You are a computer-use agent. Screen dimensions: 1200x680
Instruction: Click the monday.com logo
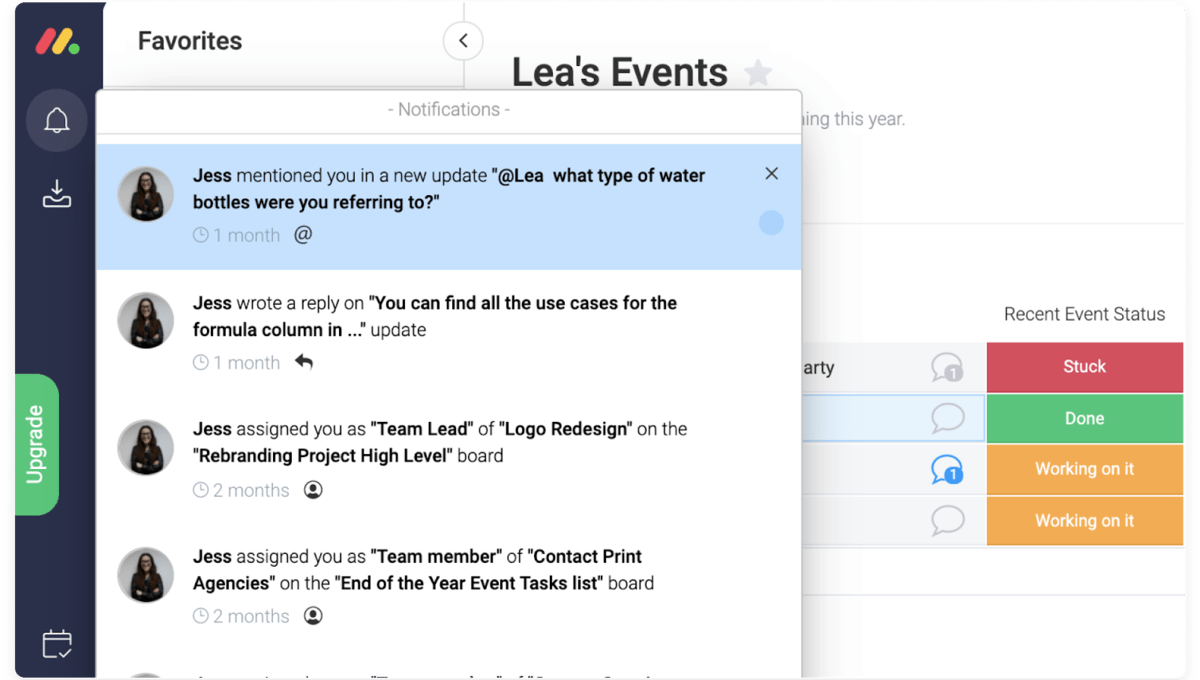tap(57, 41)
